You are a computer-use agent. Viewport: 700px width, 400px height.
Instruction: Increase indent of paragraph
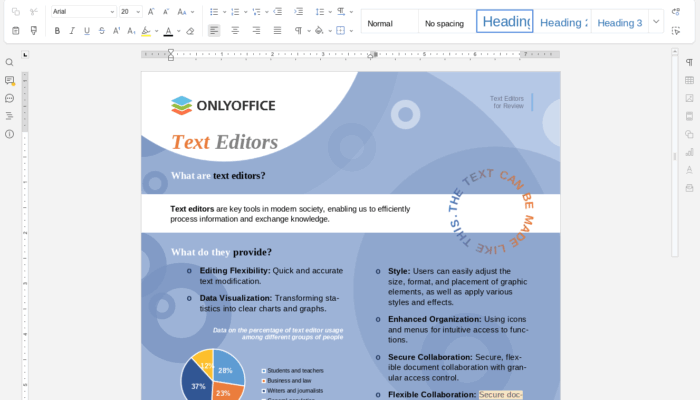(x=299, y=11)
